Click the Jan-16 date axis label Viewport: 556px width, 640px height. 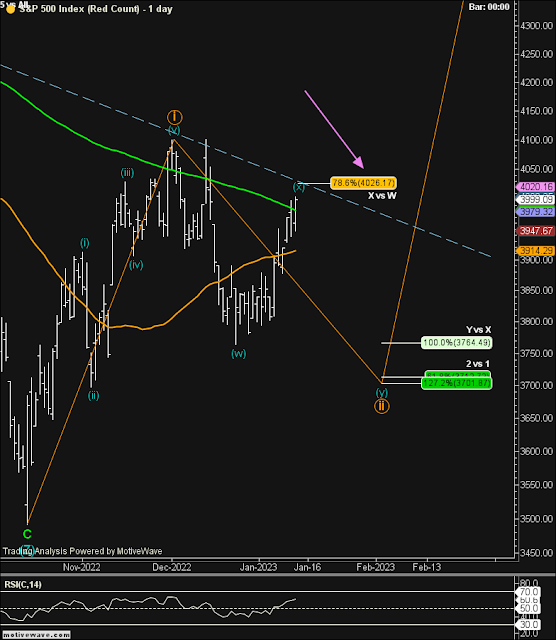coord(308,567)
